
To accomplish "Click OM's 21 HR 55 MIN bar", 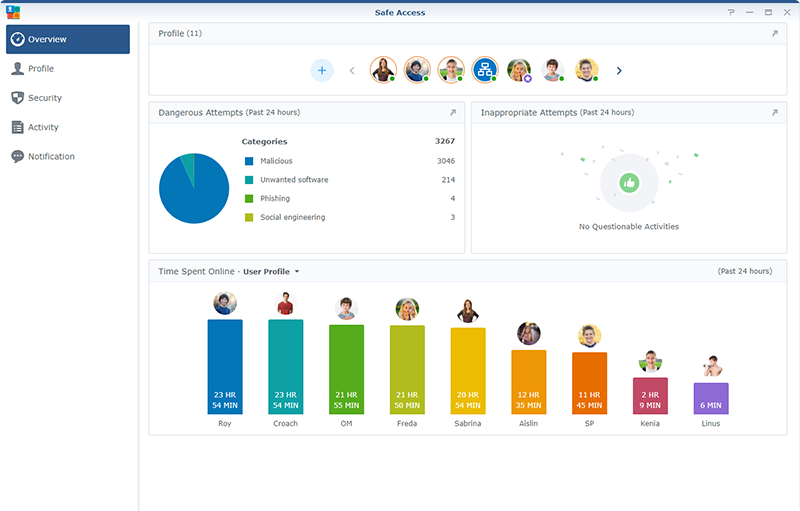I will tap(346, 370).
